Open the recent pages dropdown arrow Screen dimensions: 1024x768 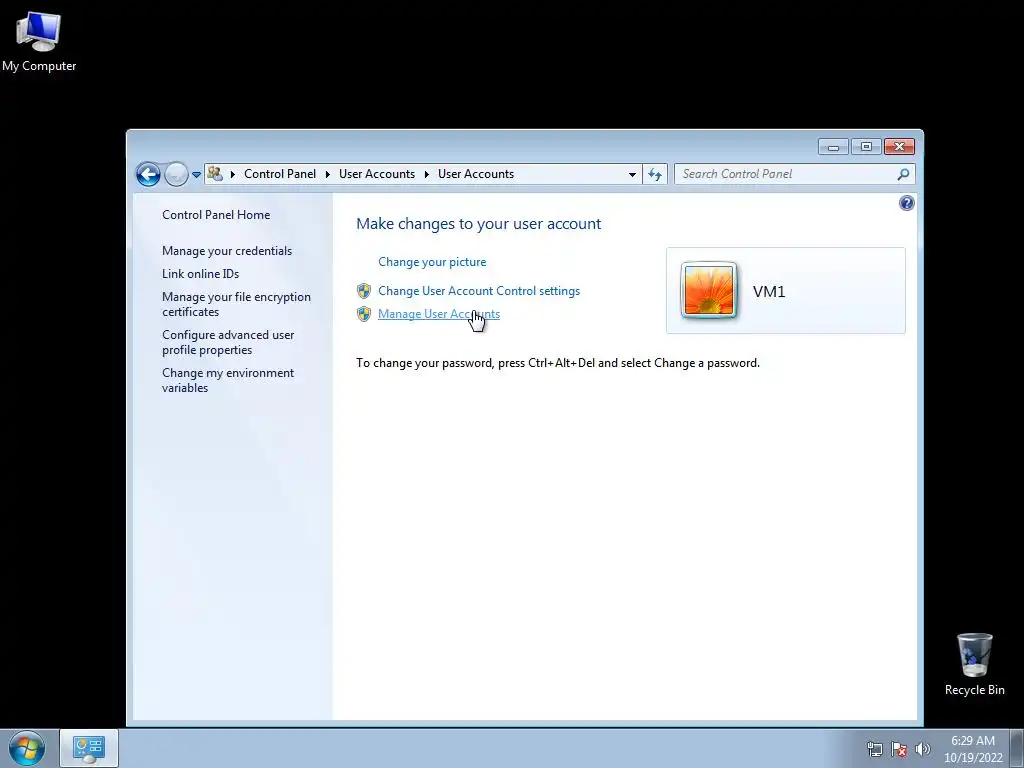(x=196, y=175)
